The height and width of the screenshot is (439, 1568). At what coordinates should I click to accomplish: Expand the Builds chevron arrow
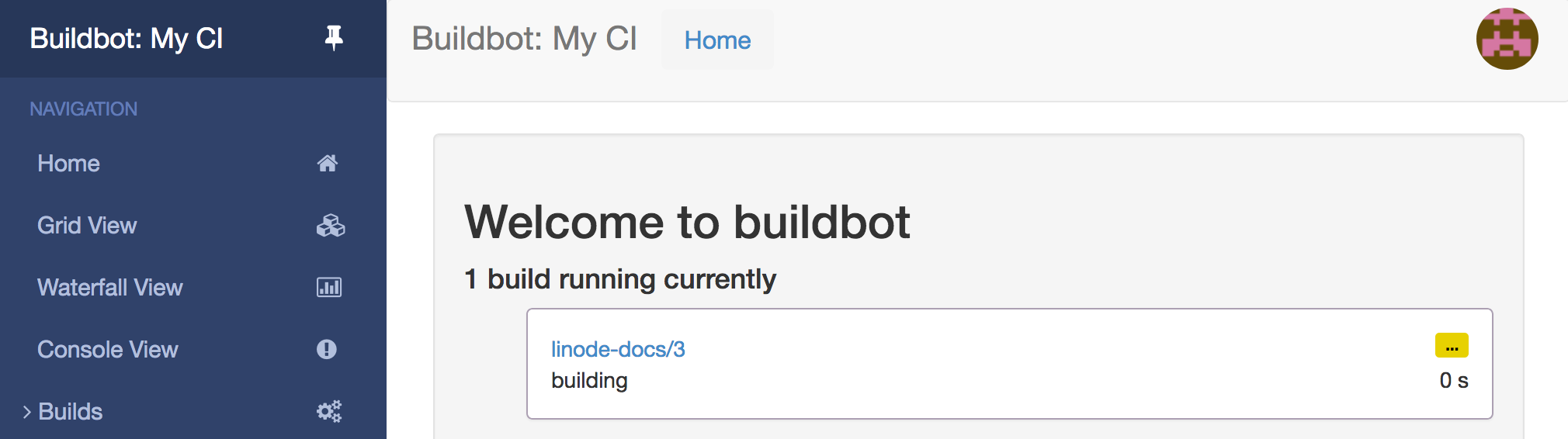click(26, 412)
